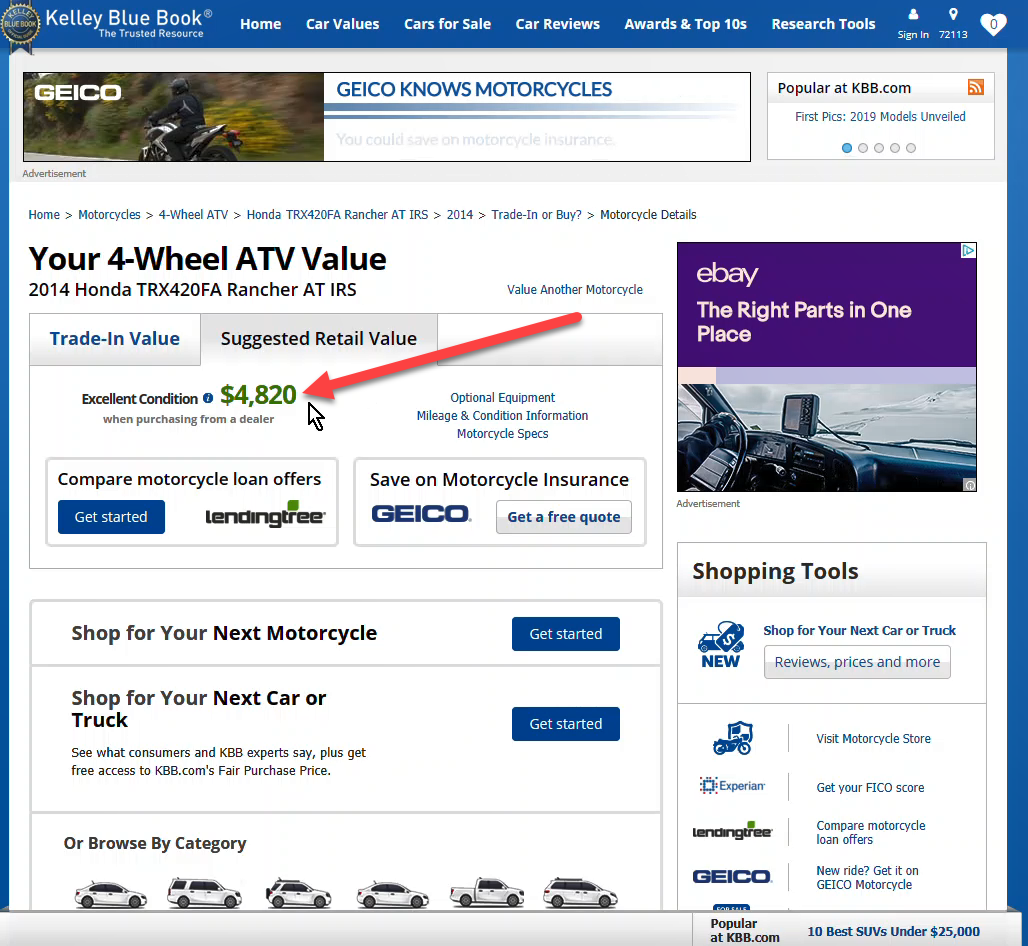Click the NEW car shopping icon
This screenshot has height=946, width=1028.
(721, 644)
